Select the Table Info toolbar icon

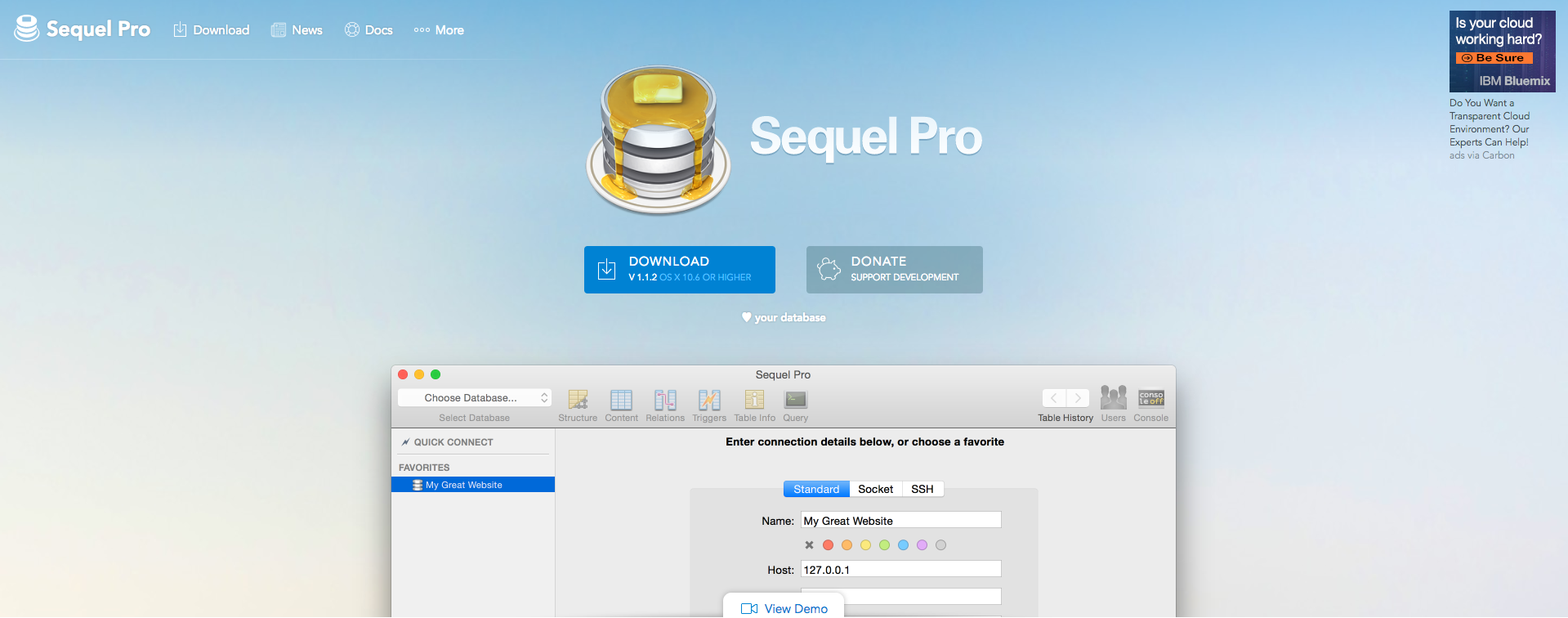click(754, 405)
